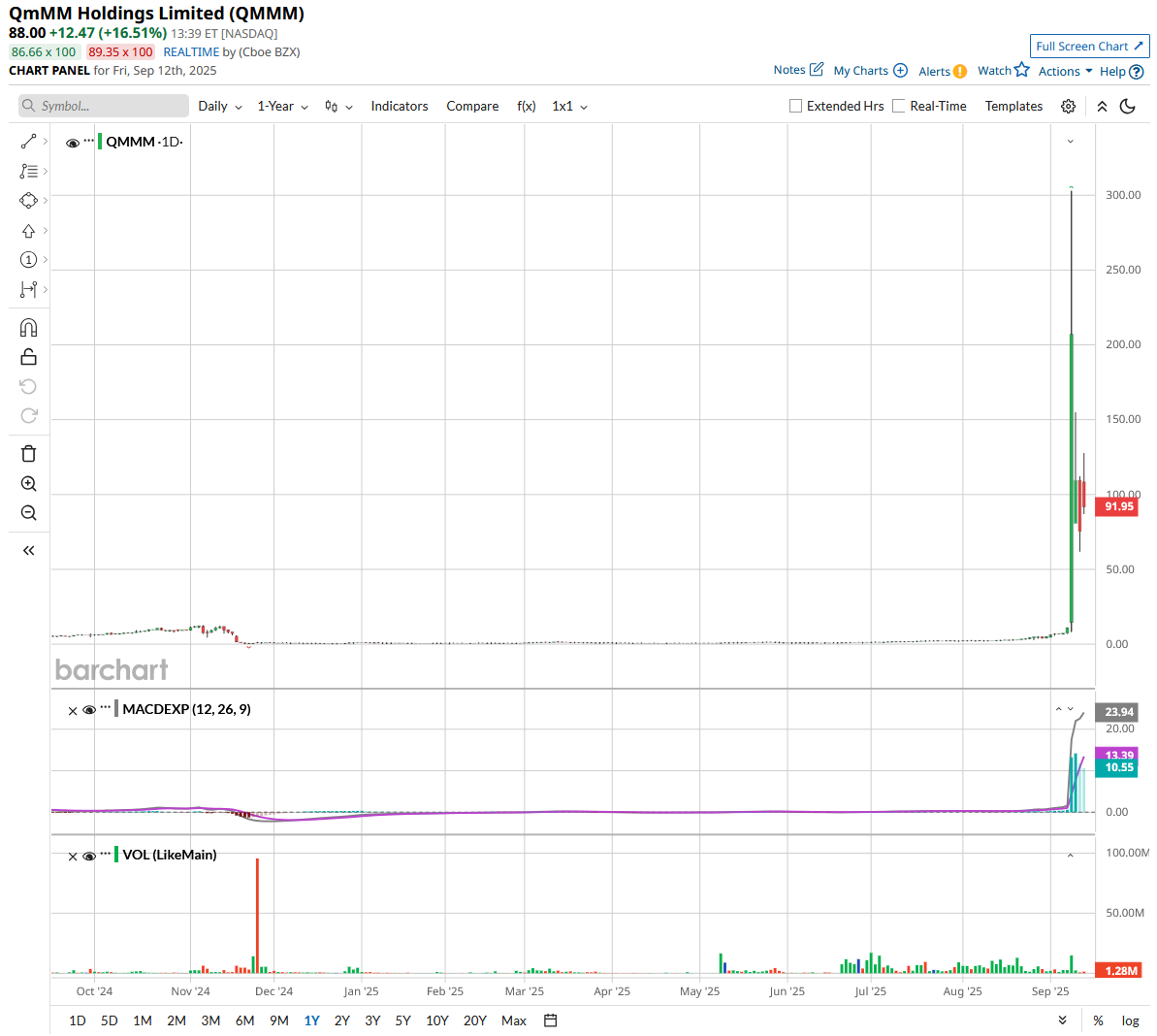Select the 1D time range

(78, 1020)
